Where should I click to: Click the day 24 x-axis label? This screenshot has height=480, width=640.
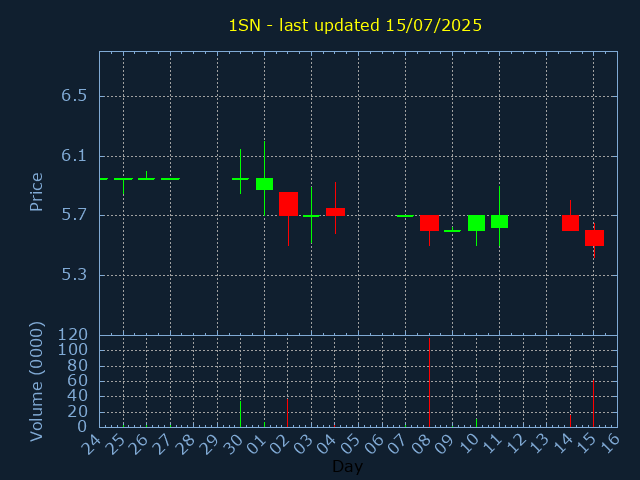point(91,444)
